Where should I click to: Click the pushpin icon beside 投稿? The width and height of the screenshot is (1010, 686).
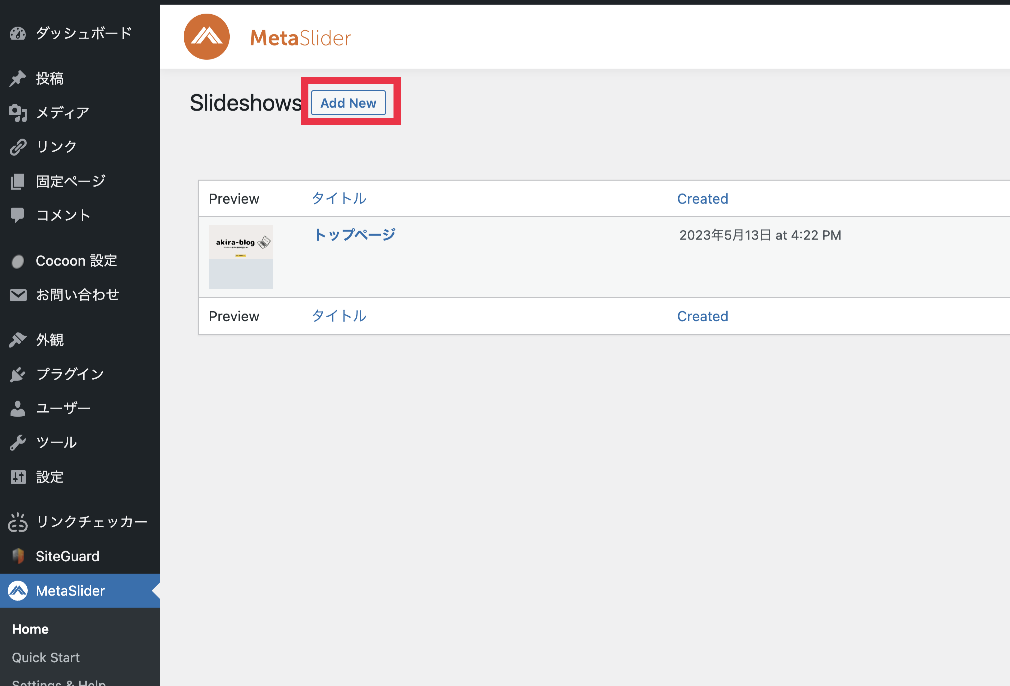click(x=18, y=79)
